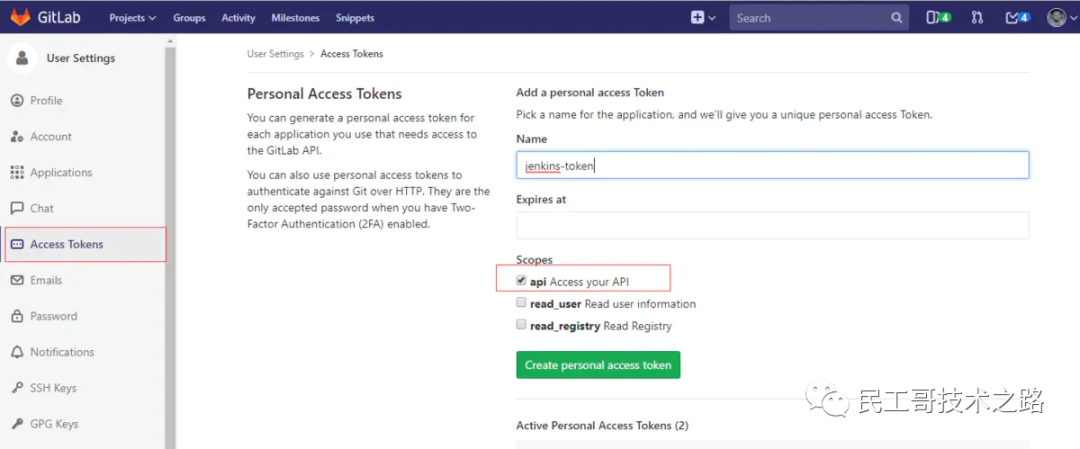The height and width of the screenshot is (449, 1080).
Task: Open the user avatar dropdown
Action: click(1061, 18)
